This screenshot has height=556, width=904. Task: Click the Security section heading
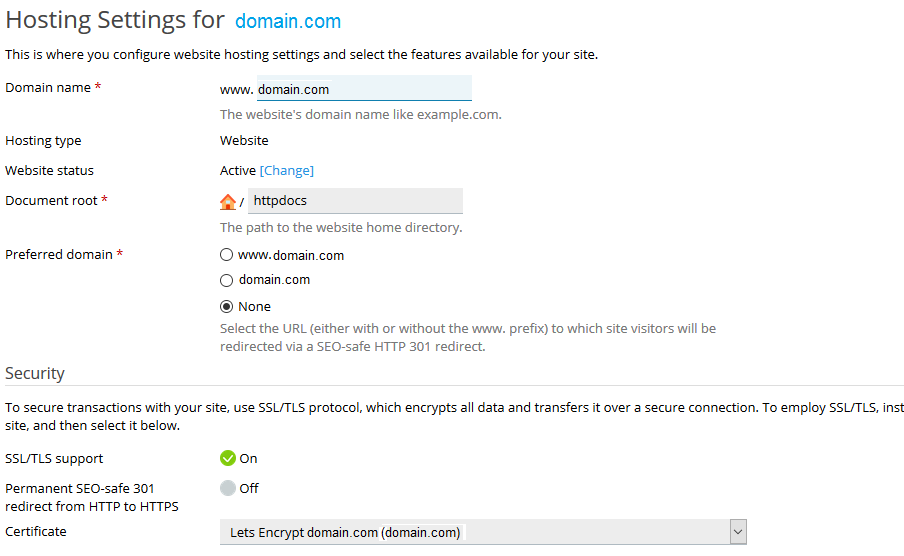[35, 373]
